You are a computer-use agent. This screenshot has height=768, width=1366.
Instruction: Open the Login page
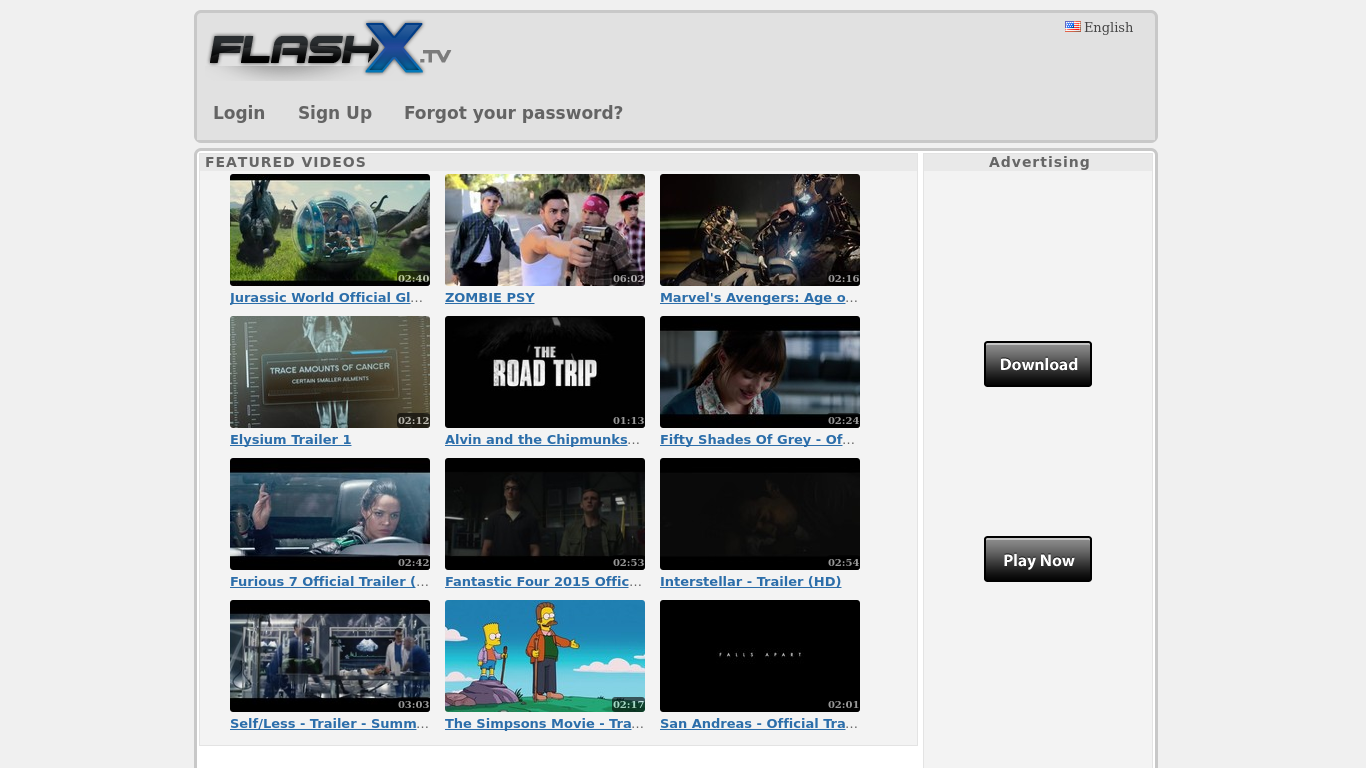(239, 113)
